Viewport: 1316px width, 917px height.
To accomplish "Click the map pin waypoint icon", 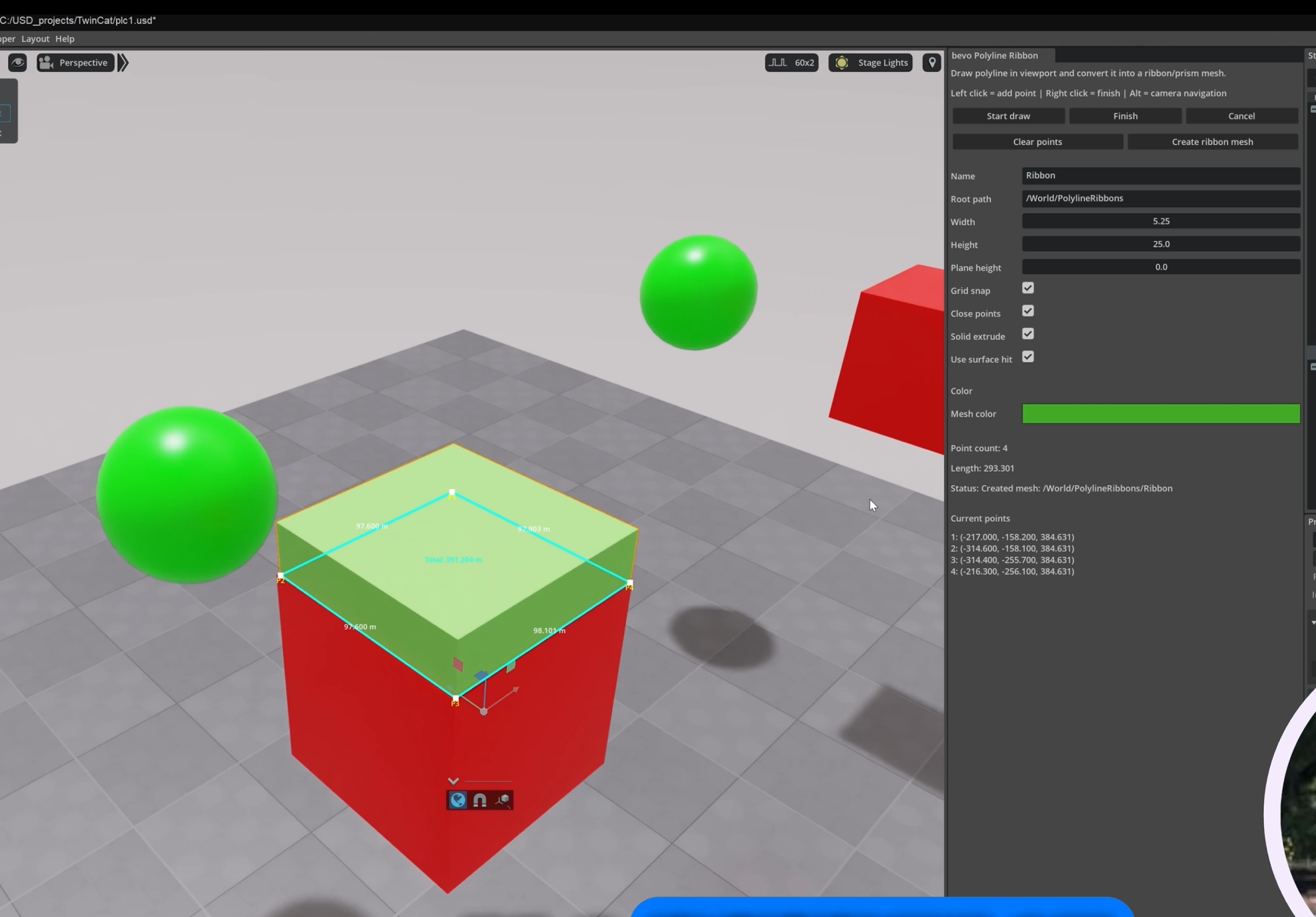I will click(931, 63).
